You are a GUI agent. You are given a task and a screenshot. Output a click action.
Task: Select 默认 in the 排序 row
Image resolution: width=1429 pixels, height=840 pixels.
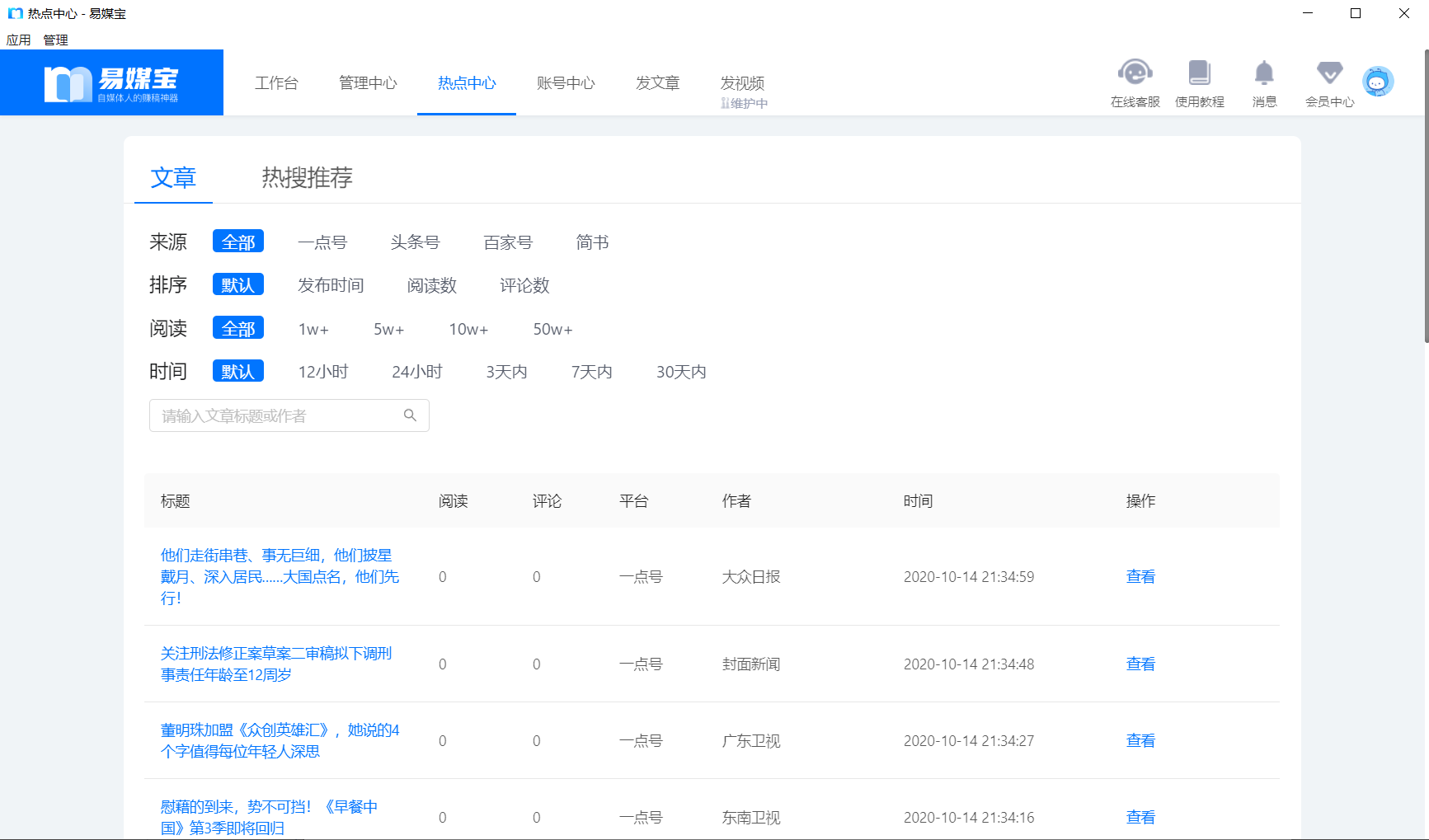[238, 284]
